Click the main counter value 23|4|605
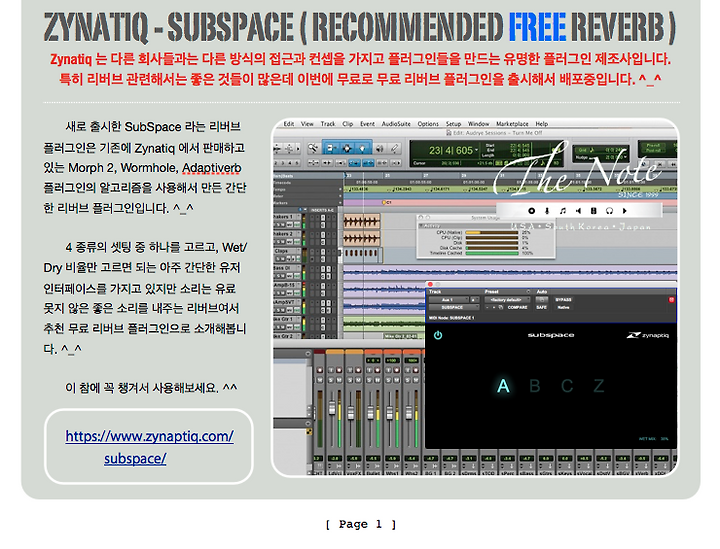 click(x=450, y=151)
